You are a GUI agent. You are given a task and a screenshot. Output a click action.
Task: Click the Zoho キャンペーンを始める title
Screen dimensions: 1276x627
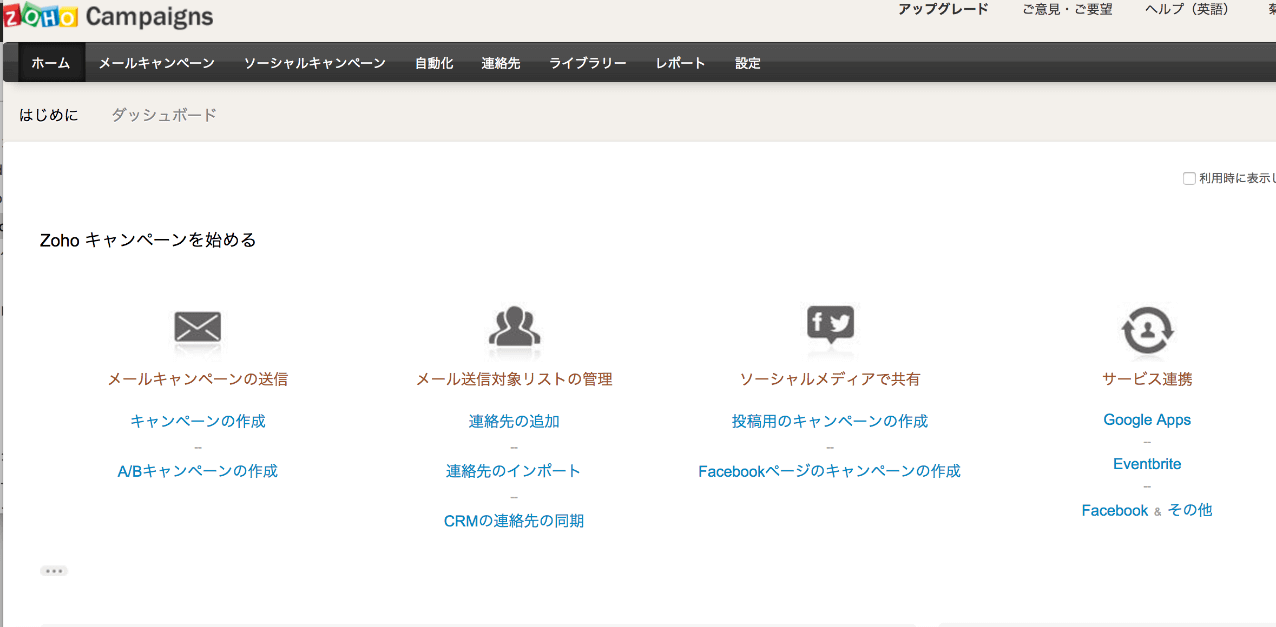tap(148, 240)
